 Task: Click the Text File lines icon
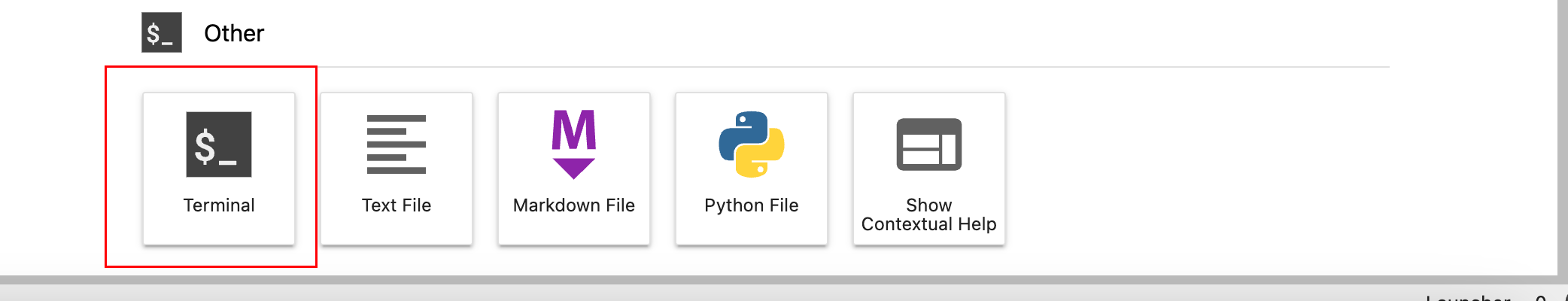[x=396, y=144]
